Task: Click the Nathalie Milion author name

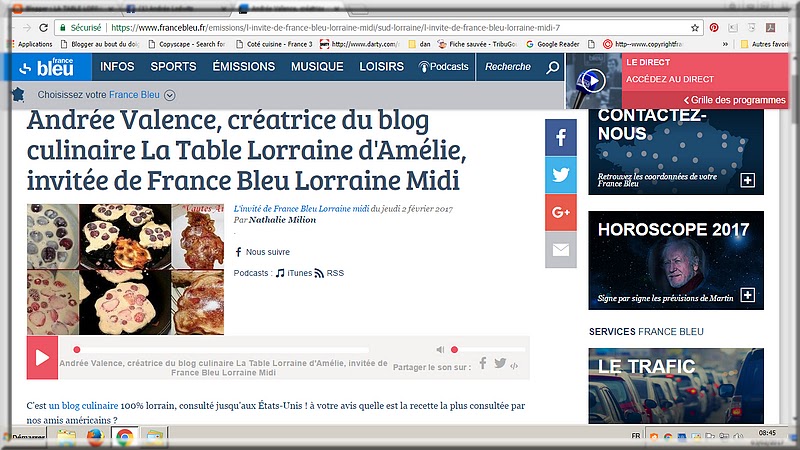Action: 282,220
